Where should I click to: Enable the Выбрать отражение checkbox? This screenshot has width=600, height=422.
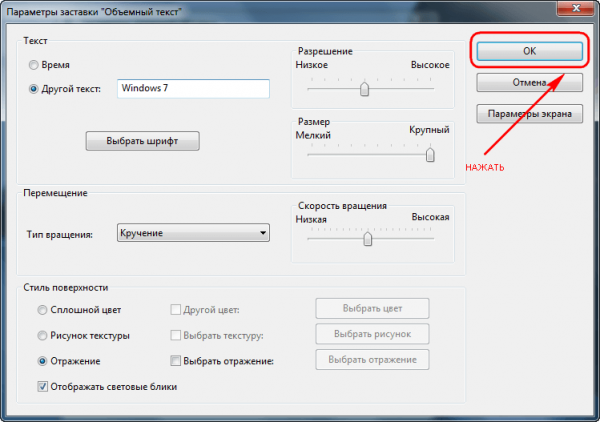click(x=175, y=361)
